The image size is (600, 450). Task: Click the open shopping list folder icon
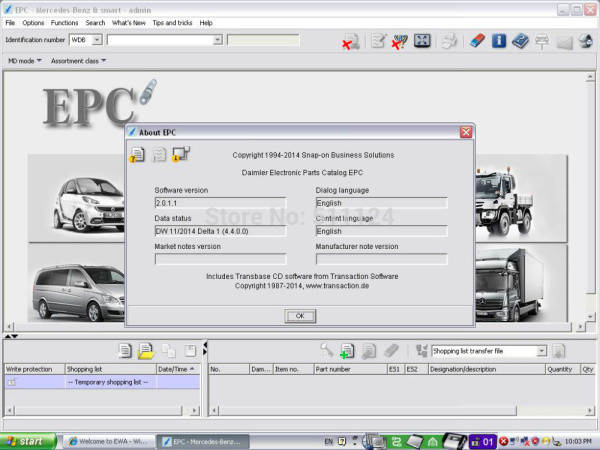pos(147,351)
